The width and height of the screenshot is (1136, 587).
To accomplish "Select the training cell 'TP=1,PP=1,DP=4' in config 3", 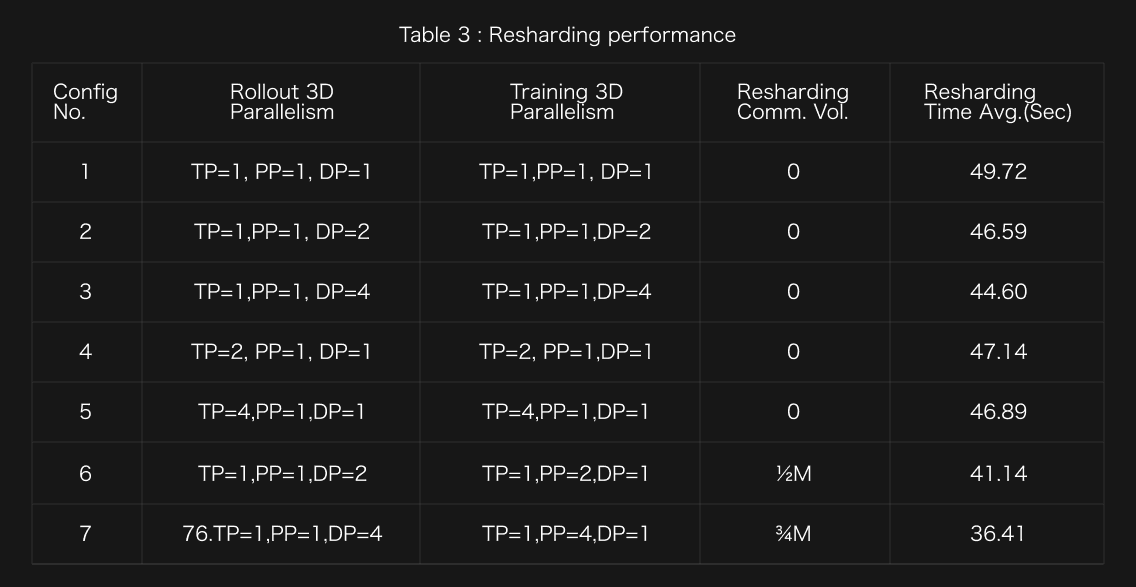I will (x=565, y=292).
